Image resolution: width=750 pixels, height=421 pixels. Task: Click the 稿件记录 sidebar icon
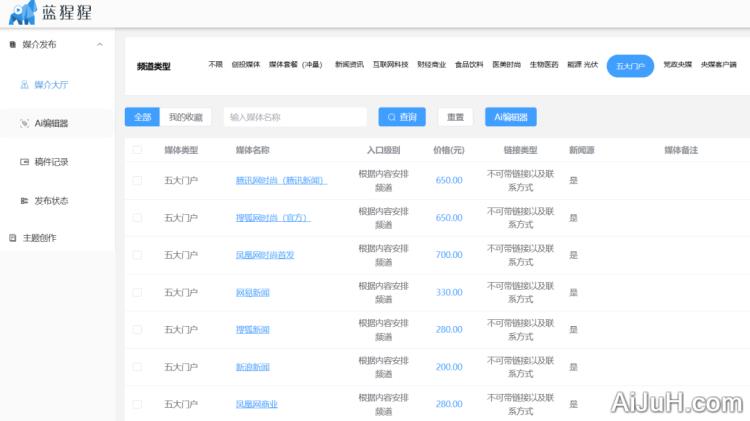click(x=24, y=162)
